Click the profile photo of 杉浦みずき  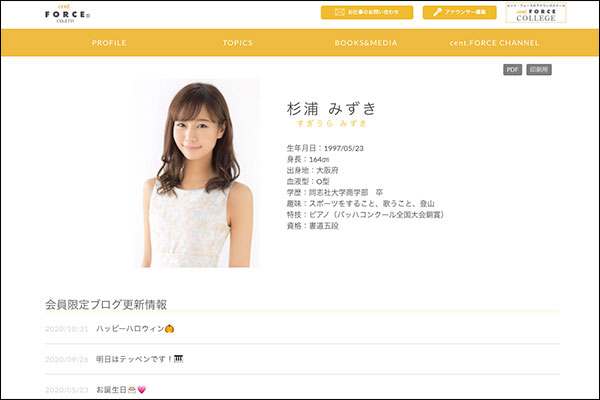(x=196, y=173)
